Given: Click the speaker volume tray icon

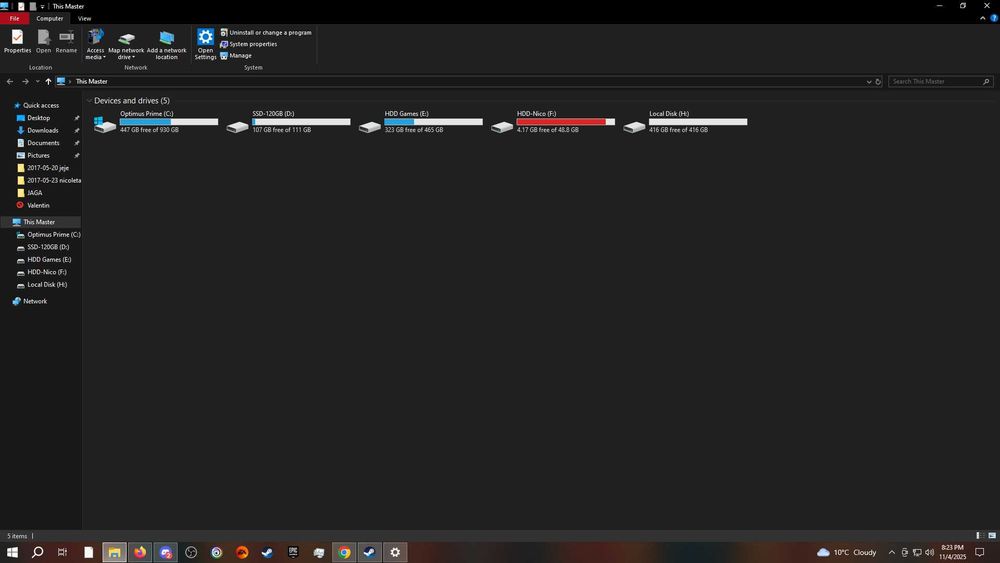Looking at the screenshot, I should pyautogui.click(x=929, y=552).
